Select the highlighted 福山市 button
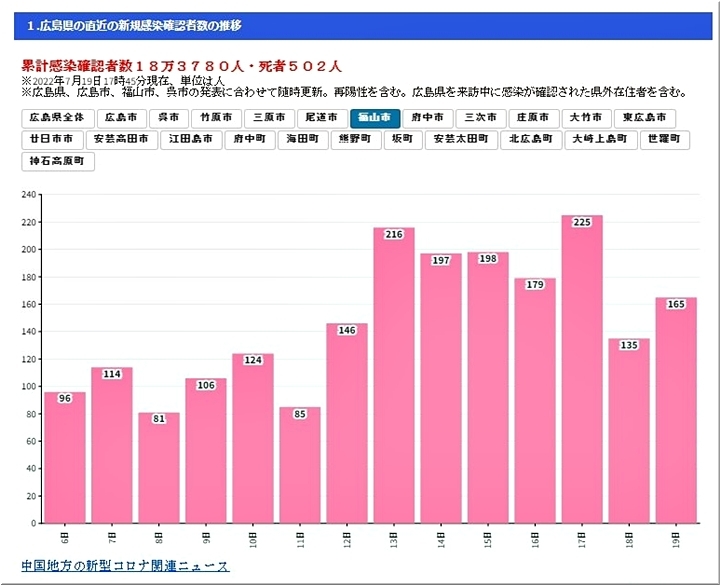 [375, 118]
